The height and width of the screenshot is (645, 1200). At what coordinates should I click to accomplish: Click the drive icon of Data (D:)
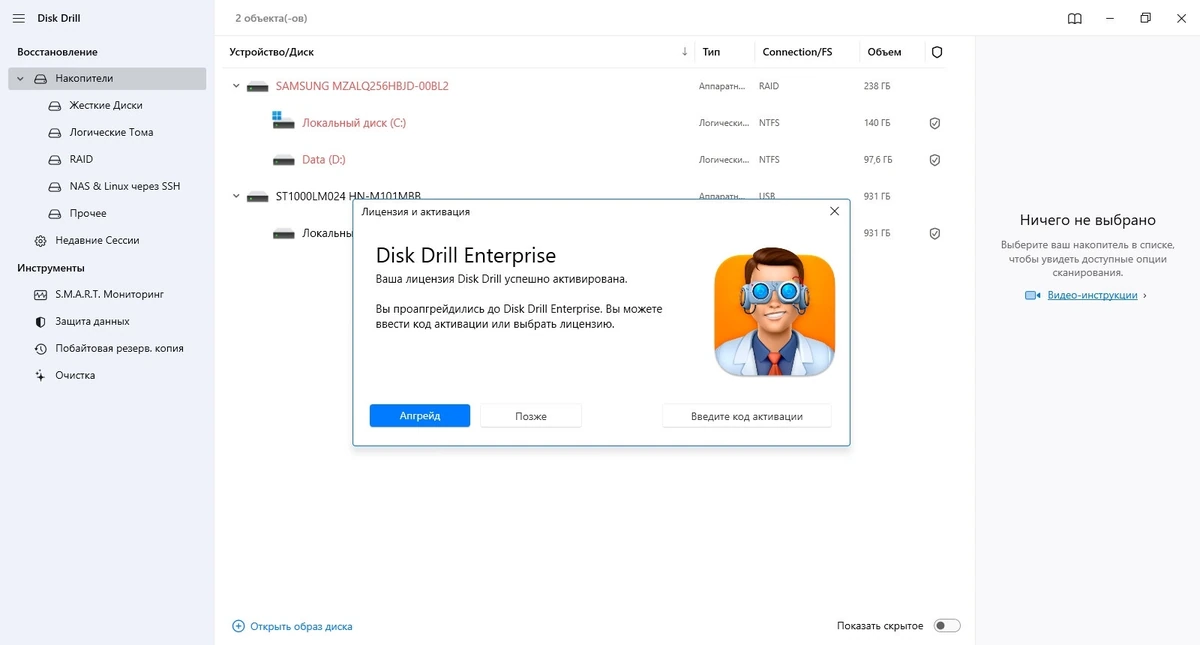pos(284,160)
